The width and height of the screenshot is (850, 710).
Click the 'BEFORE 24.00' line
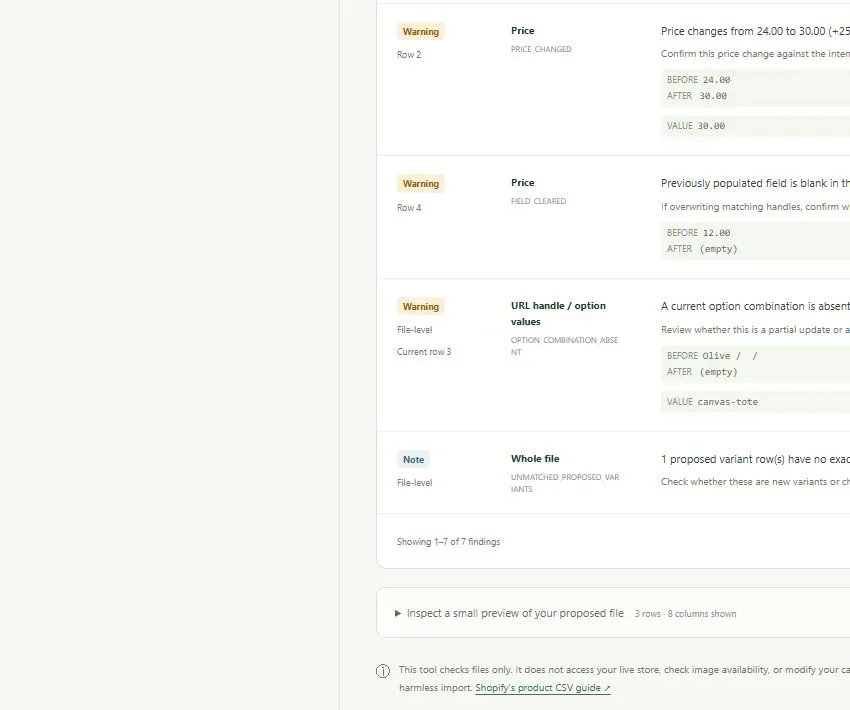coord(698,80)
